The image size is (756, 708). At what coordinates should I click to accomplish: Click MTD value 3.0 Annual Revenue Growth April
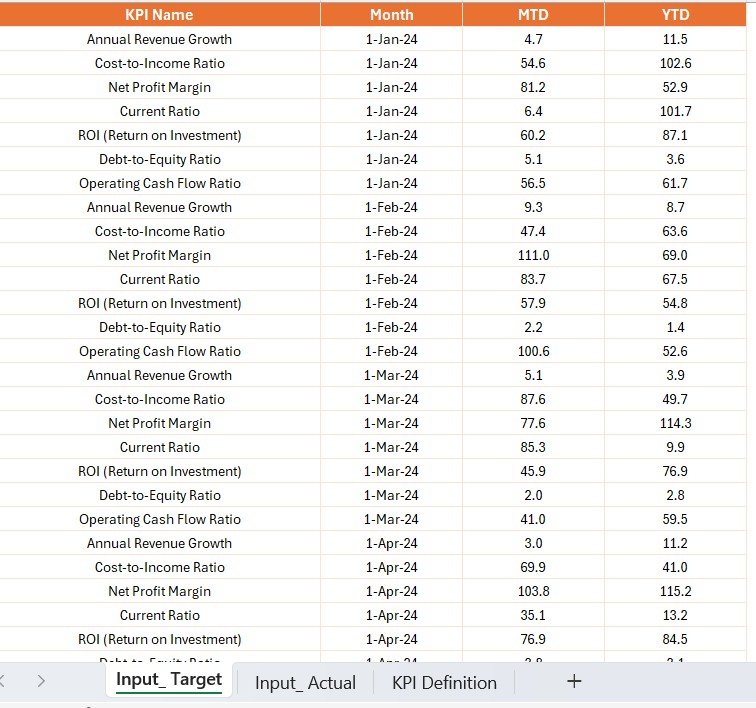click(x=533, y=544)
